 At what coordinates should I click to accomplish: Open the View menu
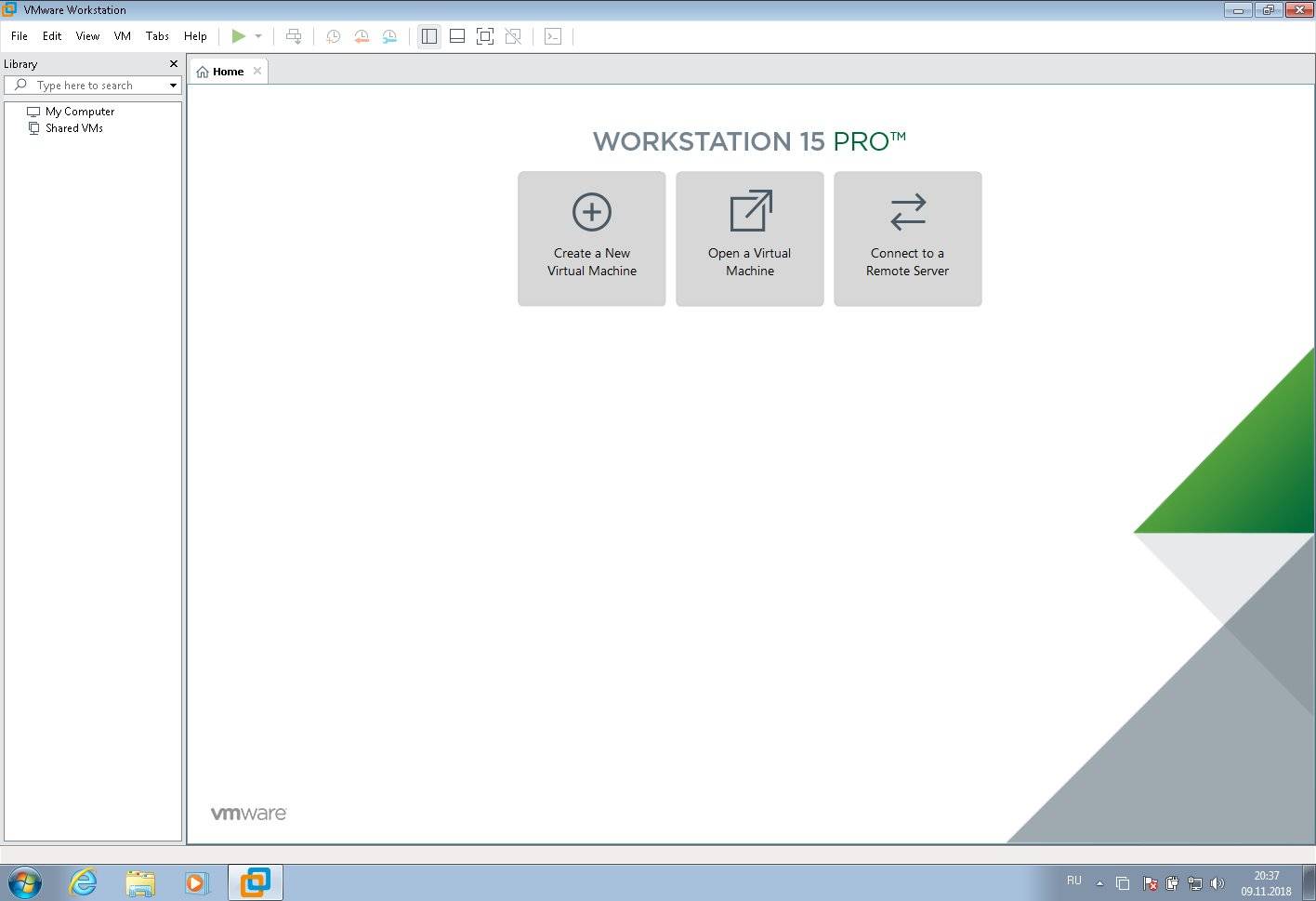click(x=87, y=36)
